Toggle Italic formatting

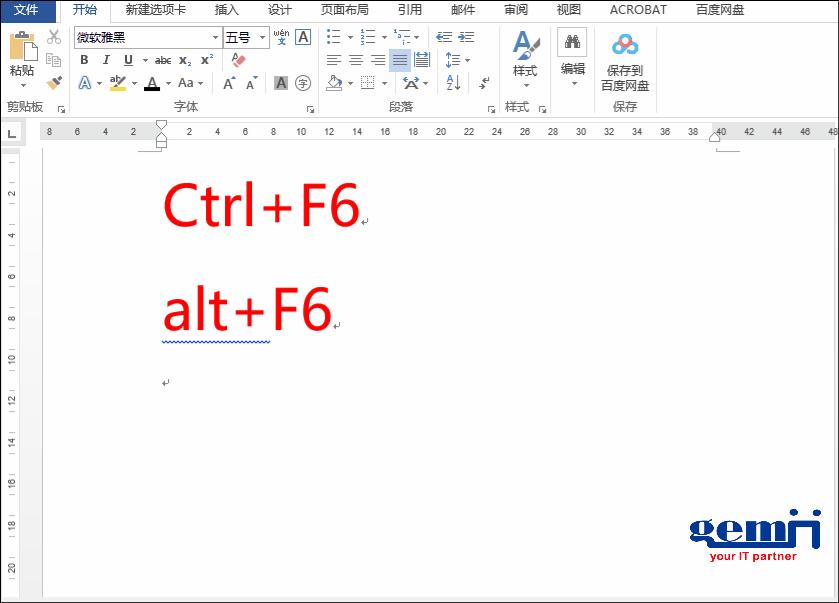click(106, 58)
